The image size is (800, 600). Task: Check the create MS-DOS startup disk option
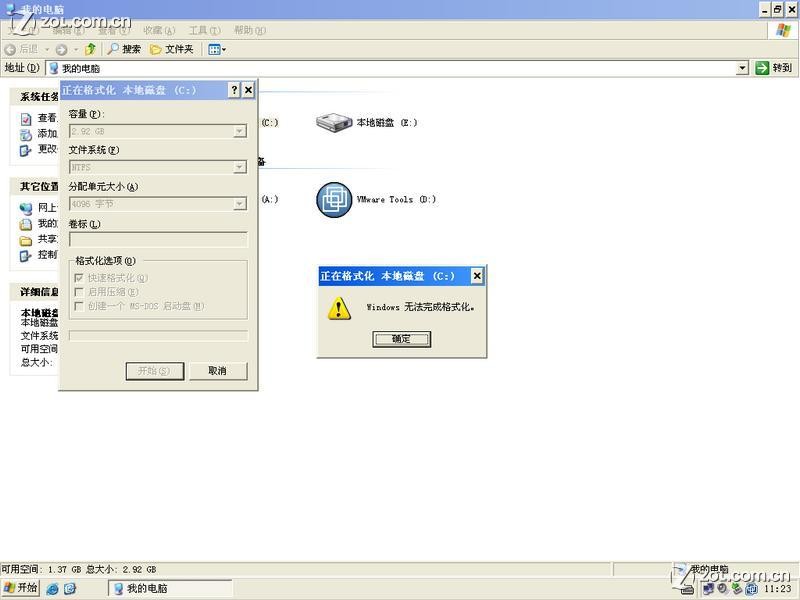pyautogui.click(x=80, y=306)
